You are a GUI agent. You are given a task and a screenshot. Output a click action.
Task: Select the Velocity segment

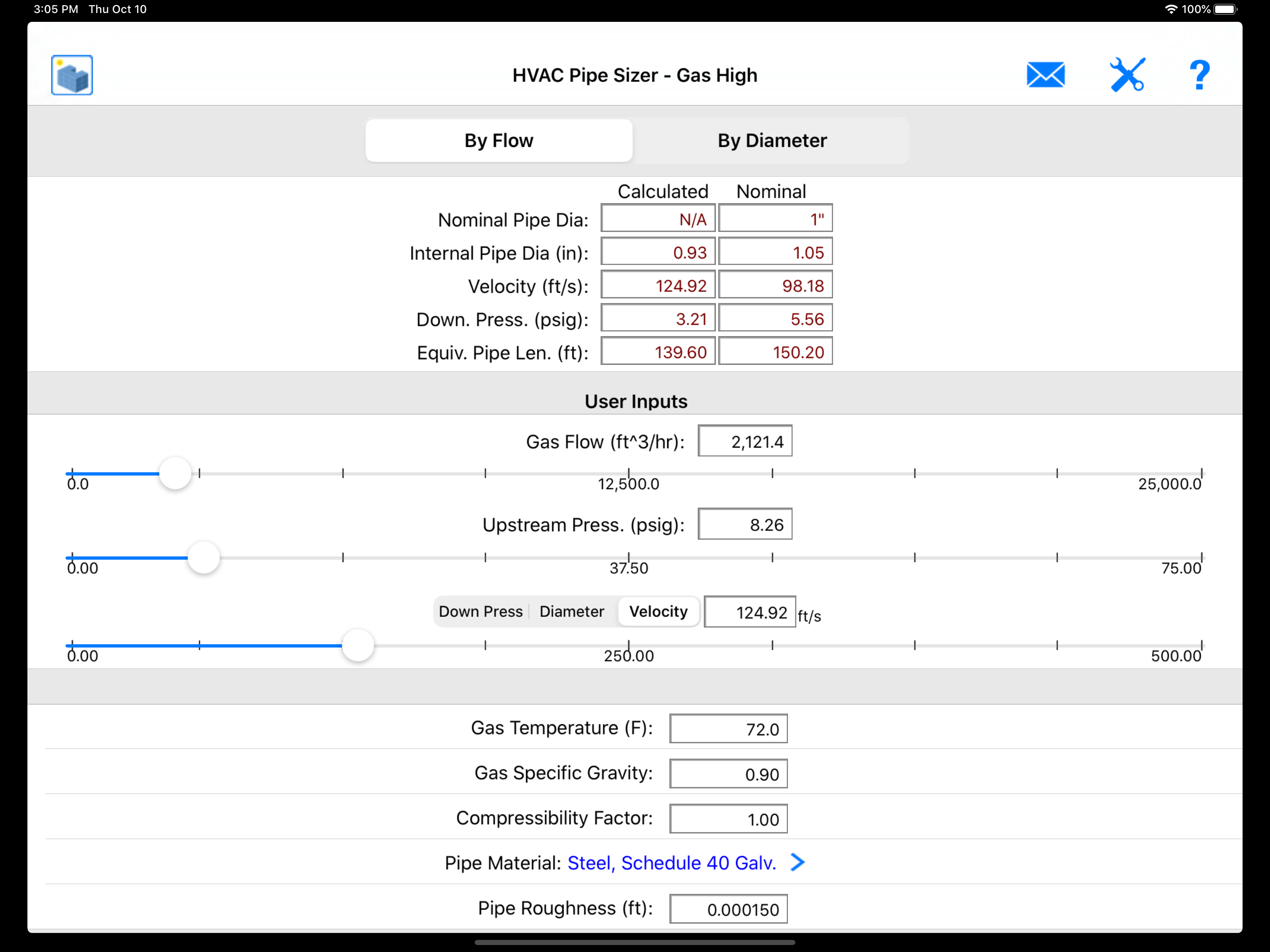[x=659, y=612]
